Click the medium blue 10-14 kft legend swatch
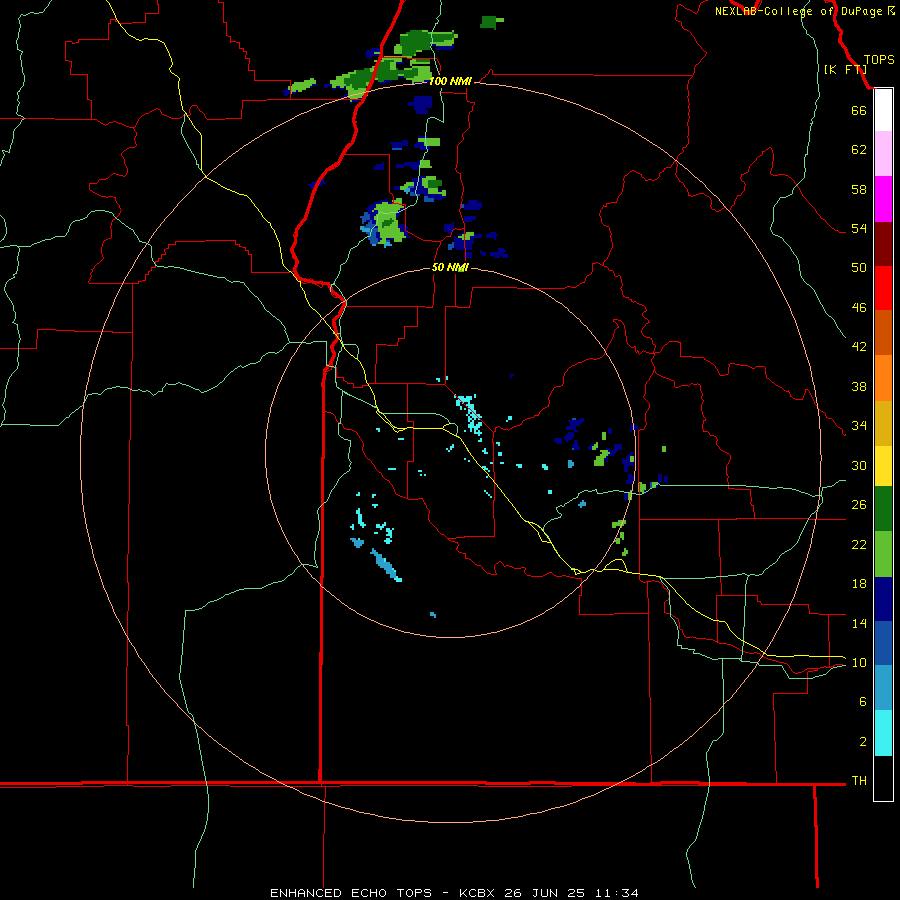900x900 pixels. 883,643
